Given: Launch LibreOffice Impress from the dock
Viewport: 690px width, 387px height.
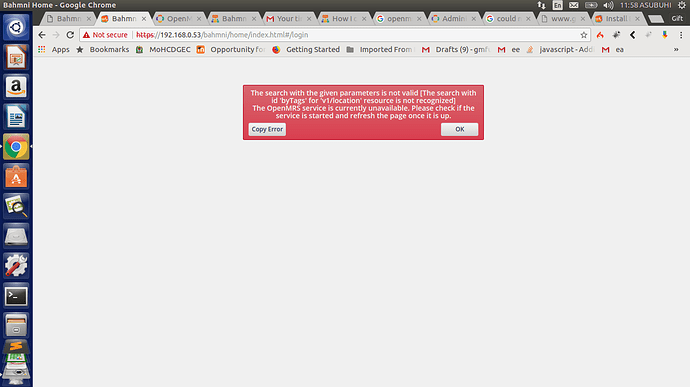Looking at the screenshot, I should (16, 57).
